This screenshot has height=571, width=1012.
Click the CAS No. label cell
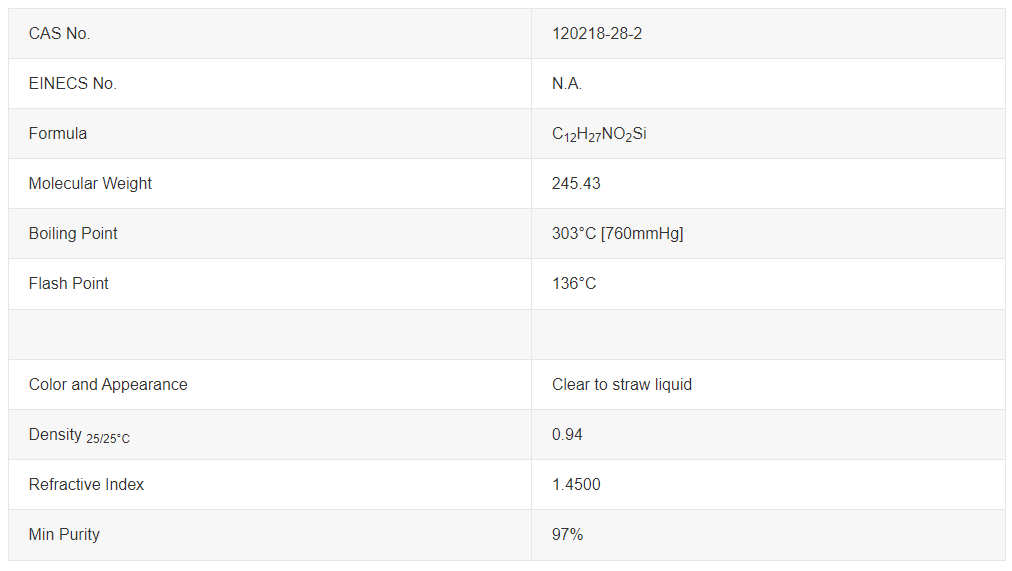click(x=270, y=34)
